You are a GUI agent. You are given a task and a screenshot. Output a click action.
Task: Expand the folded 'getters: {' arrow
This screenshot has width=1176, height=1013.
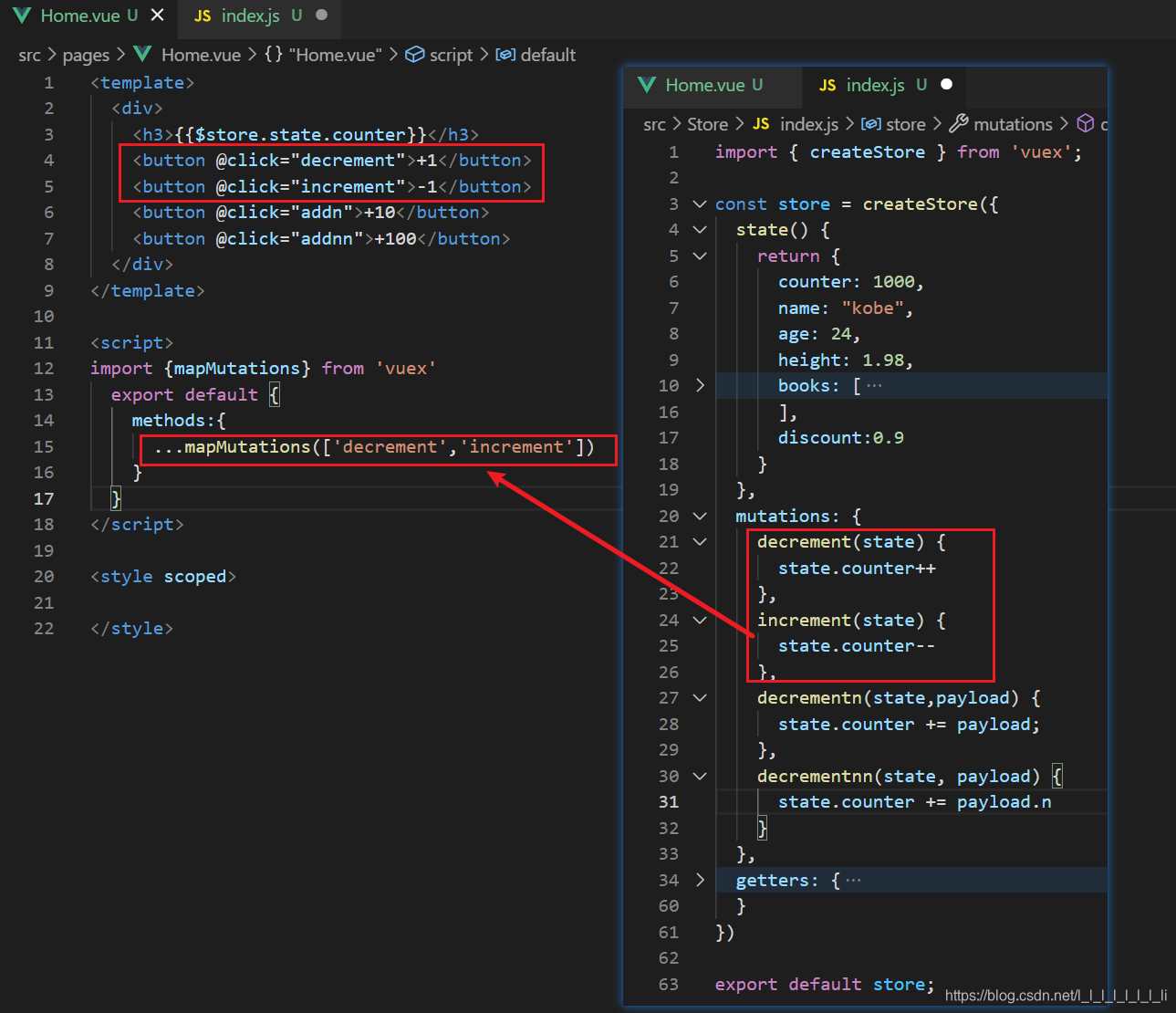[700, 881]
